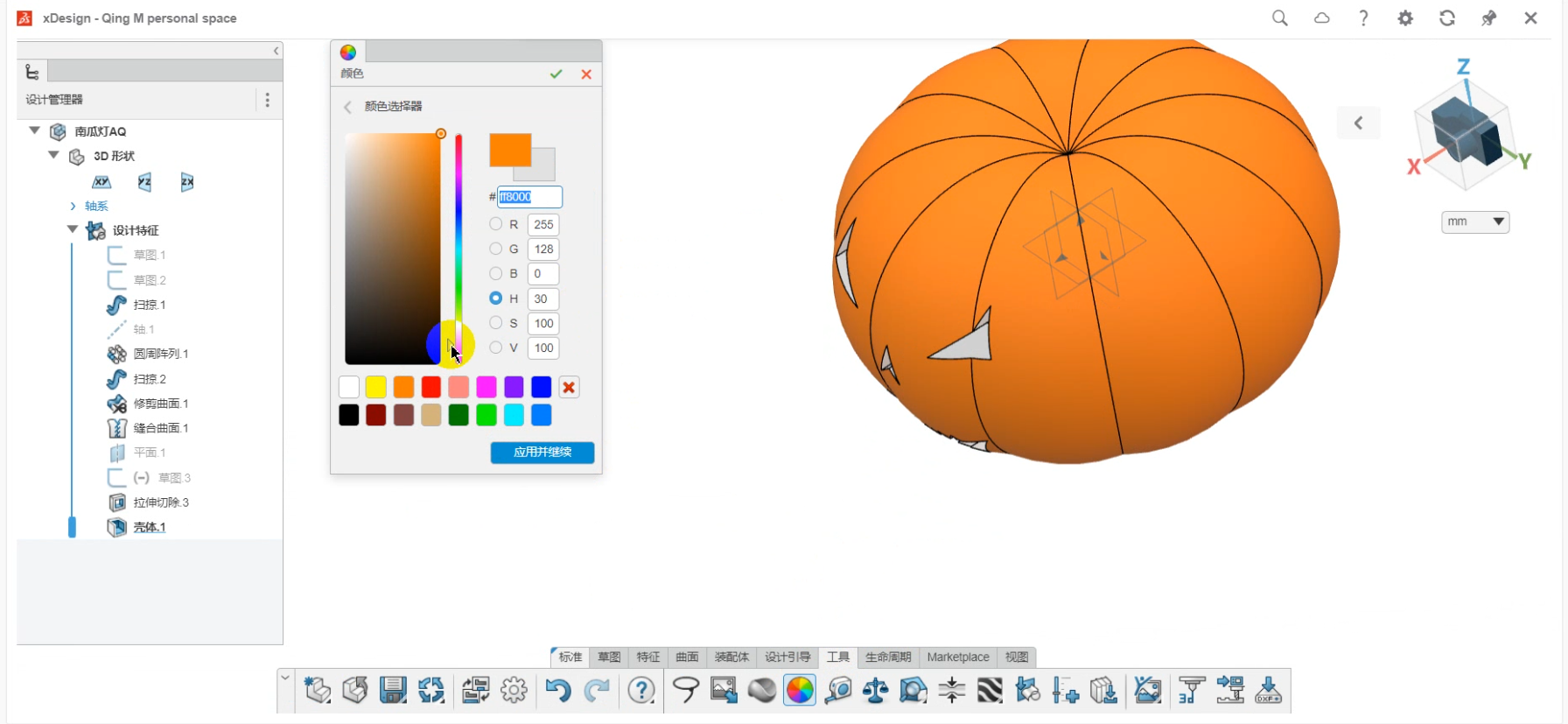
Task: Click the zebra stripes analysis icon
Action: 990,691
